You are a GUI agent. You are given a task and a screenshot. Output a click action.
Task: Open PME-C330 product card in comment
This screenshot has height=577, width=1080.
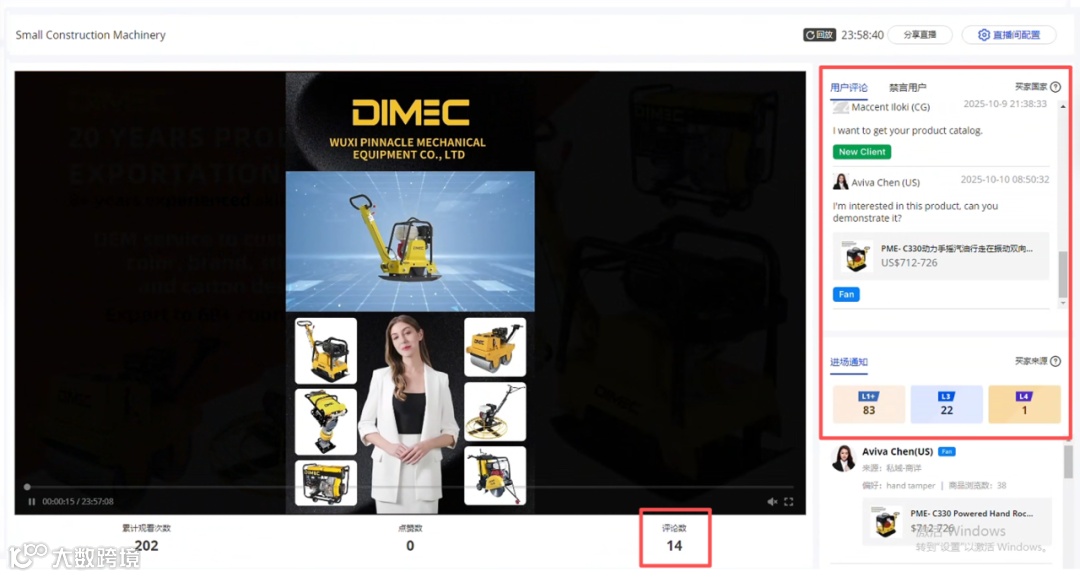click(941, 255)
